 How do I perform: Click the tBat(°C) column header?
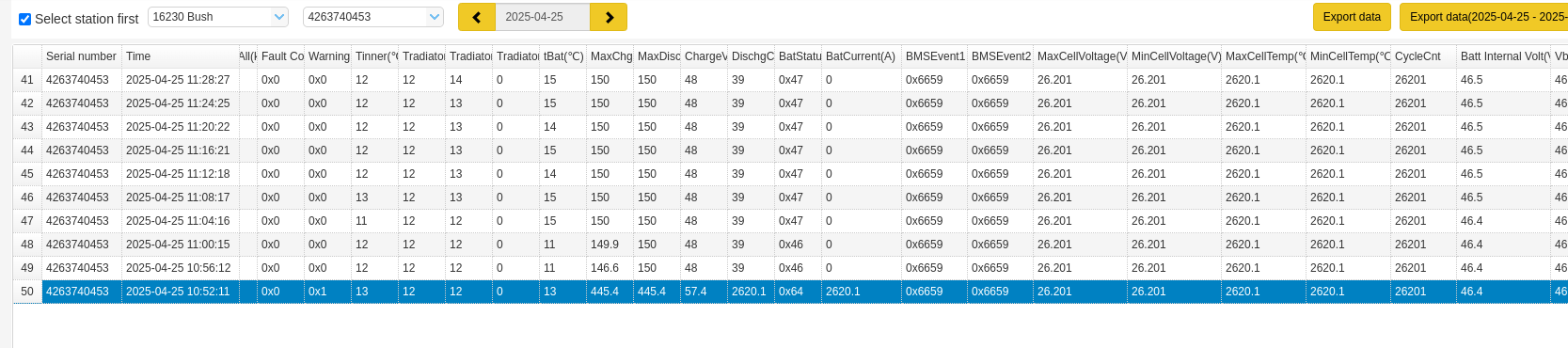tap(563, 56)
